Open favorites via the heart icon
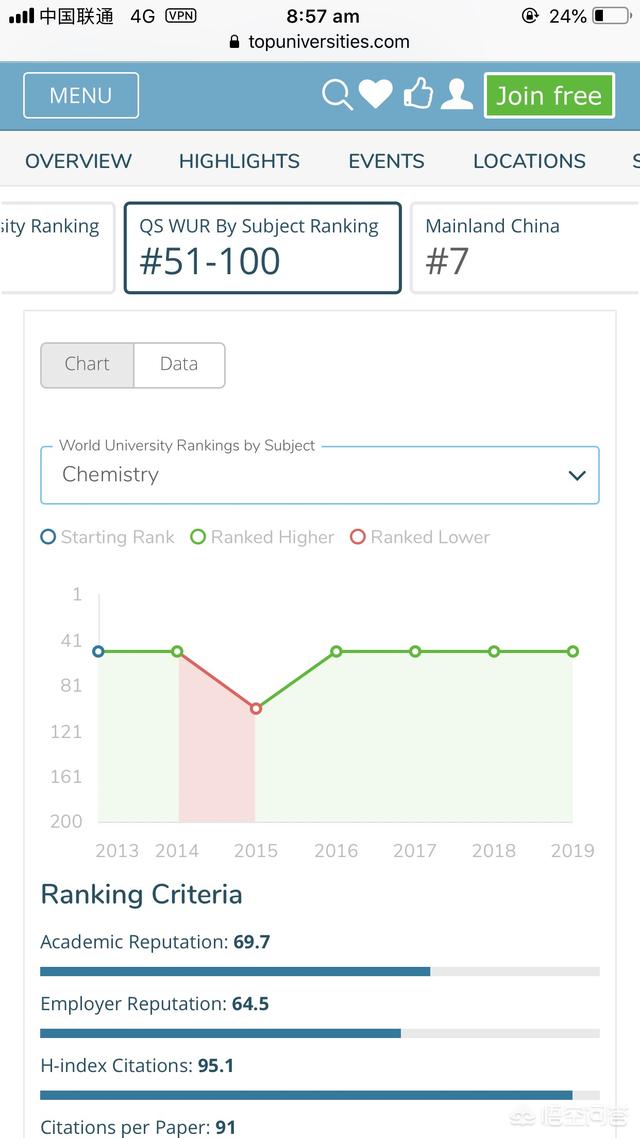Screen dimensions: 640x1138 (x=376, y=95)
